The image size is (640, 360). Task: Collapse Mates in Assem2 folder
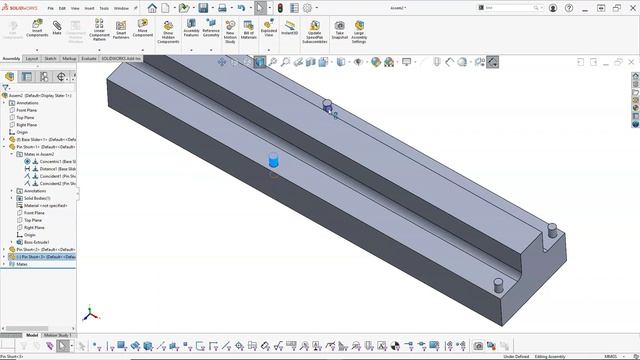click(x=12, y=154)
